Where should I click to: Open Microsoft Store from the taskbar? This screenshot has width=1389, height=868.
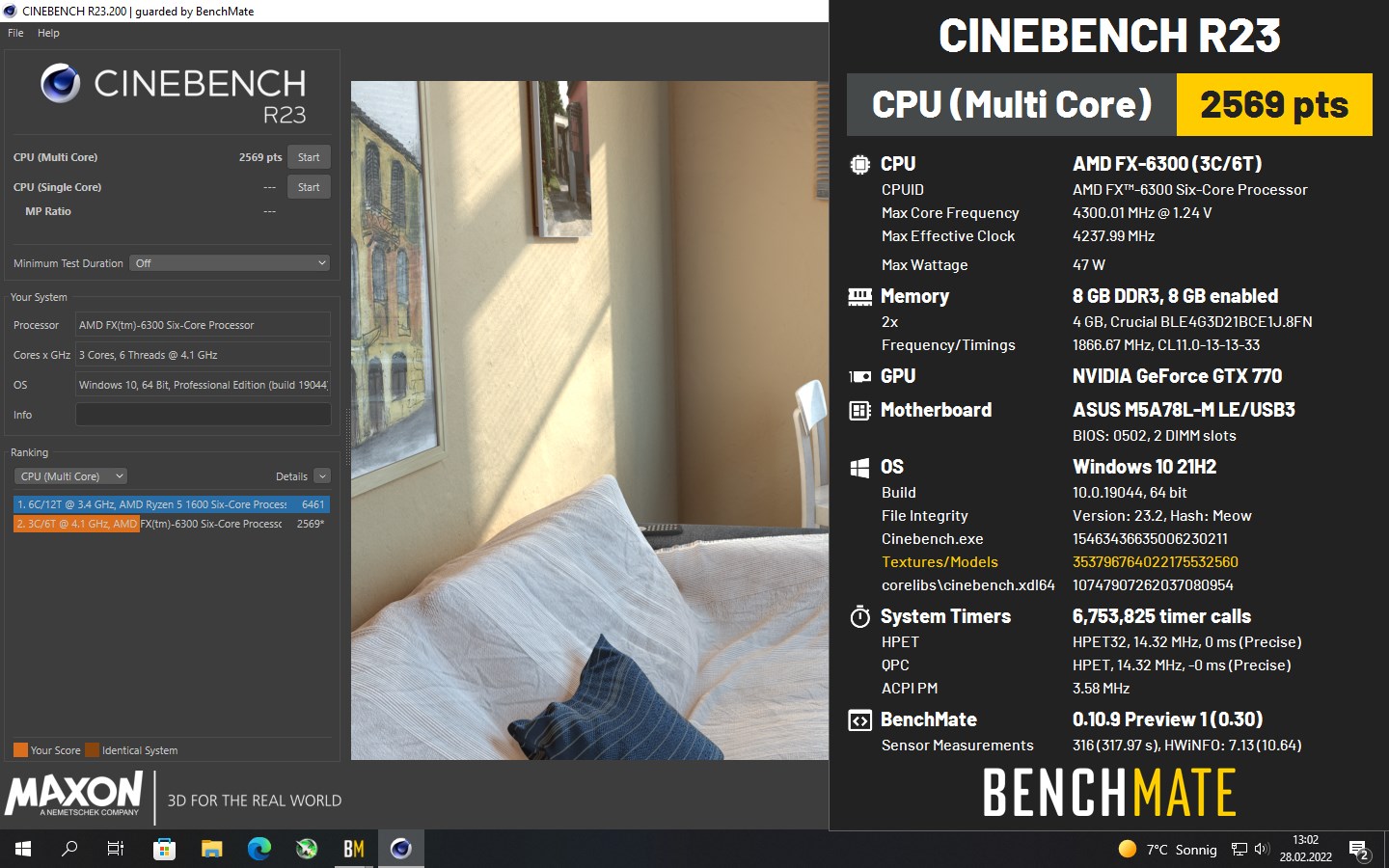(x=164, y=849)
